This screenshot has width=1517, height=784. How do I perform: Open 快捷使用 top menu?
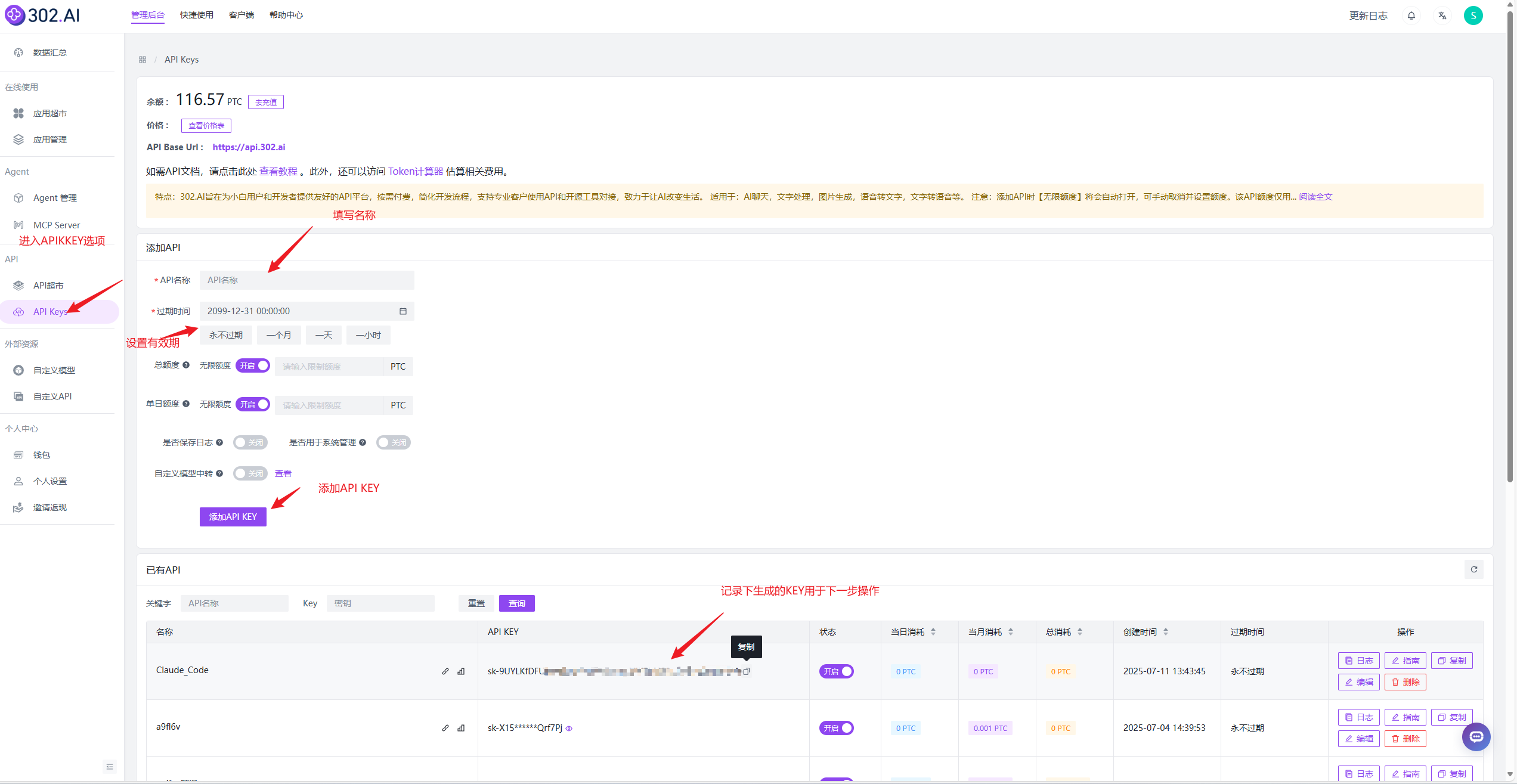pos(197,15)
